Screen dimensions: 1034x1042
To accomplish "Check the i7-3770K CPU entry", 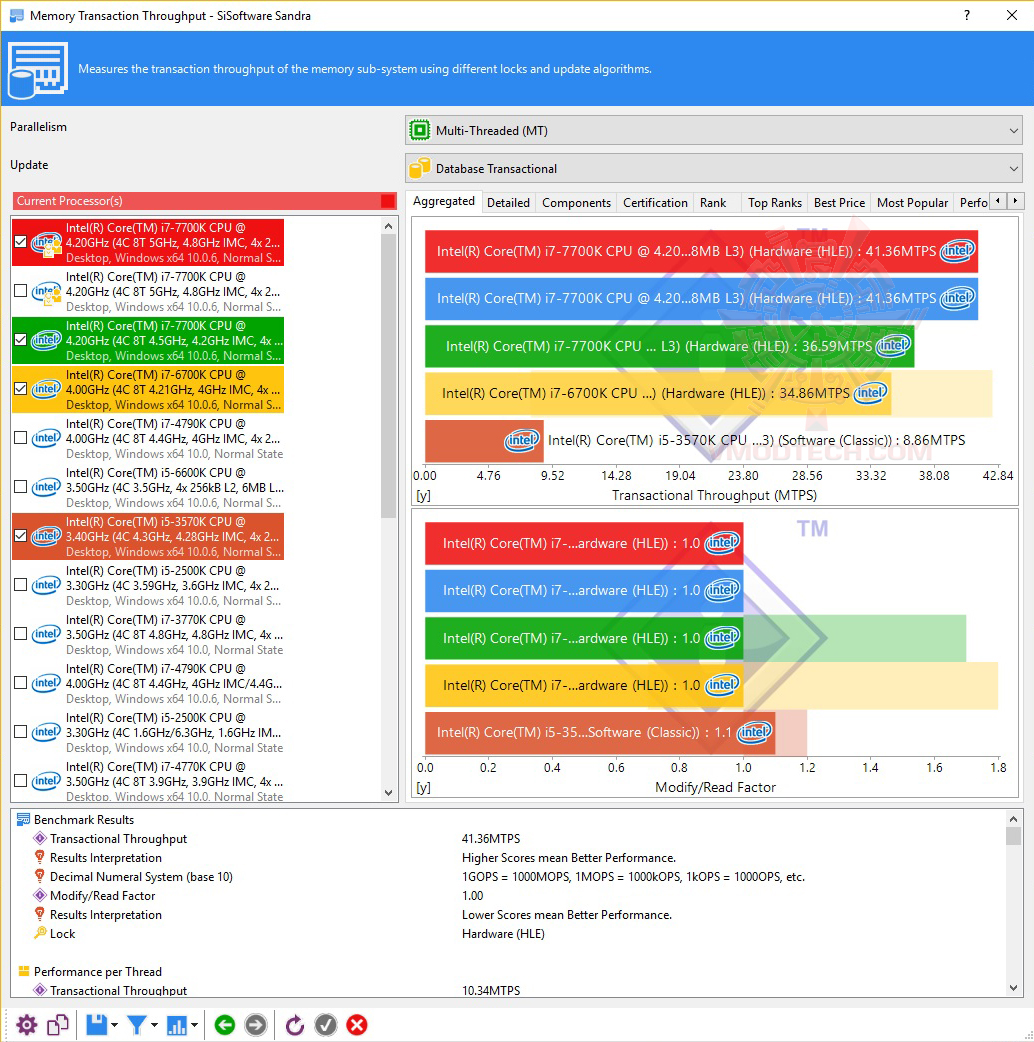I will tap(21, 634).
